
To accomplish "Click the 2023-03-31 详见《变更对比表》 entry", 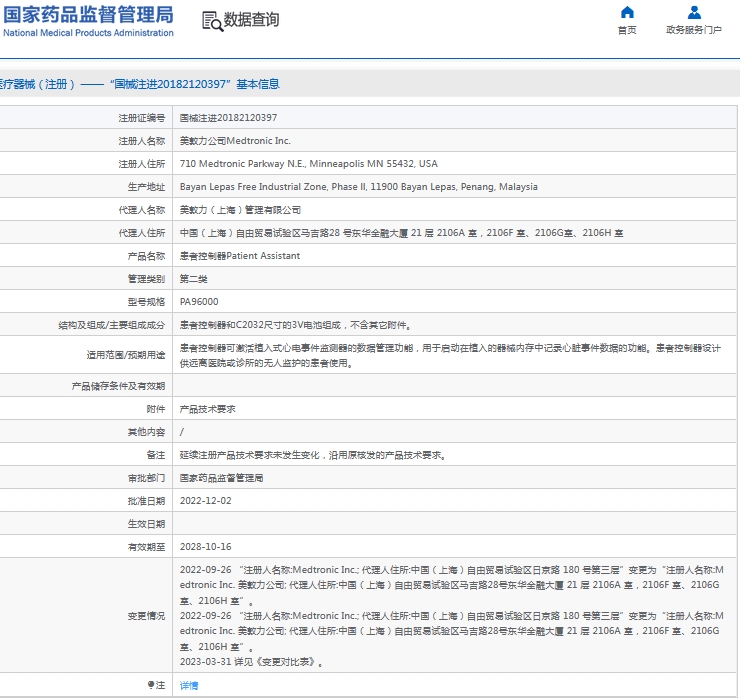I will pyautogui.click(x=252, y=662).
